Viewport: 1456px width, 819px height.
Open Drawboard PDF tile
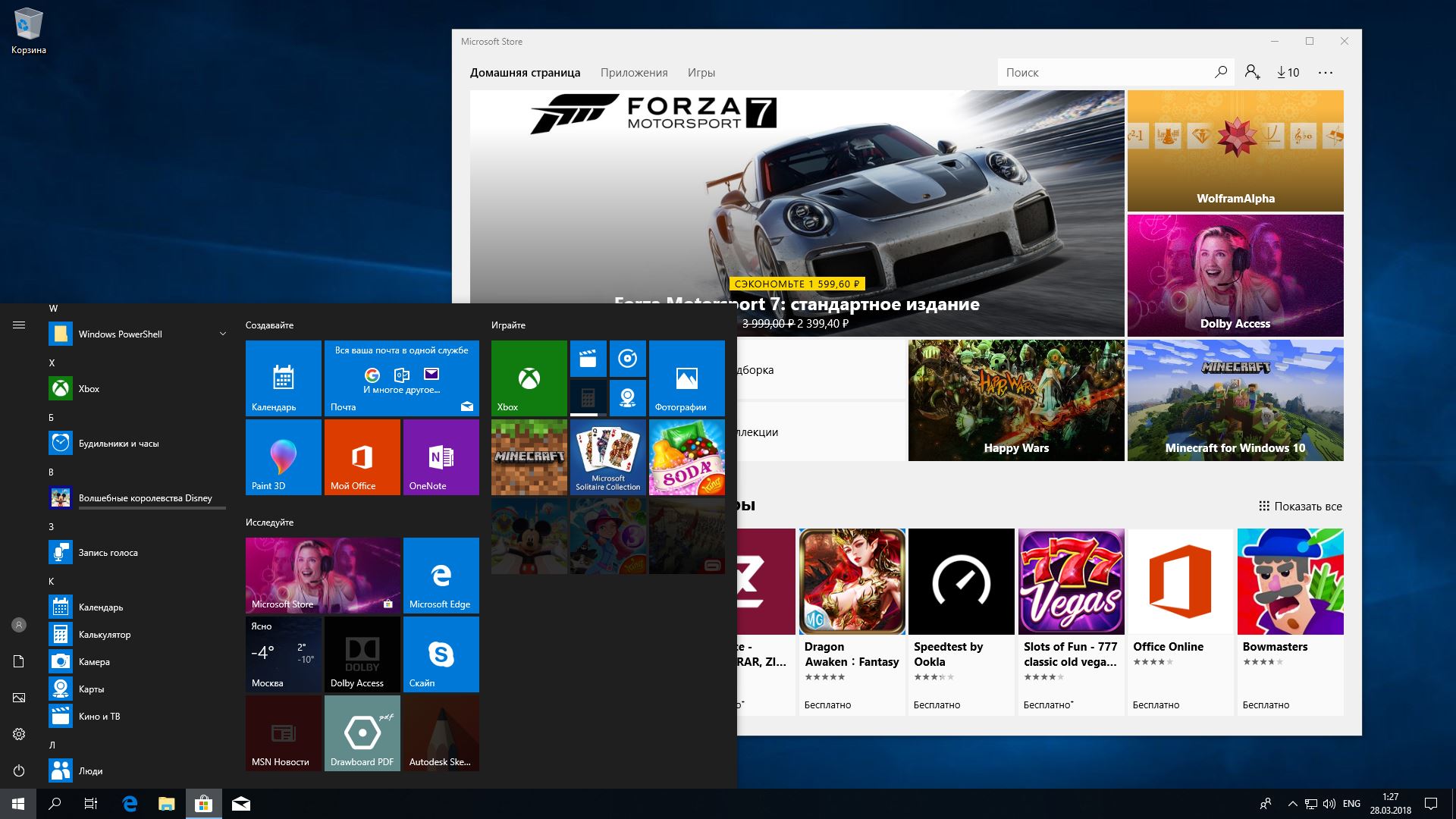(362, 733)
